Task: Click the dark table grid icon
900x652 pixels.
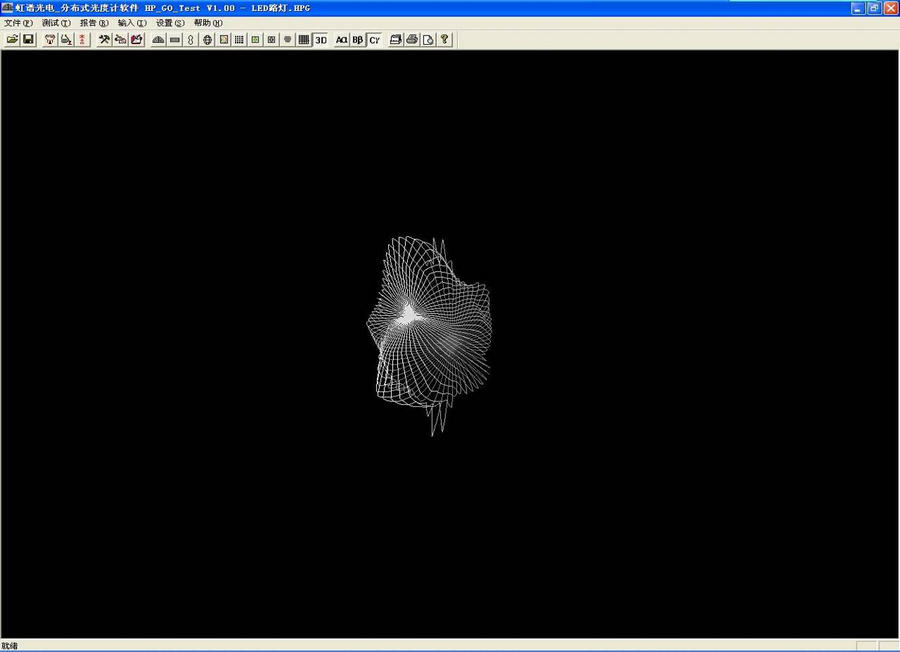Action: 304,40
